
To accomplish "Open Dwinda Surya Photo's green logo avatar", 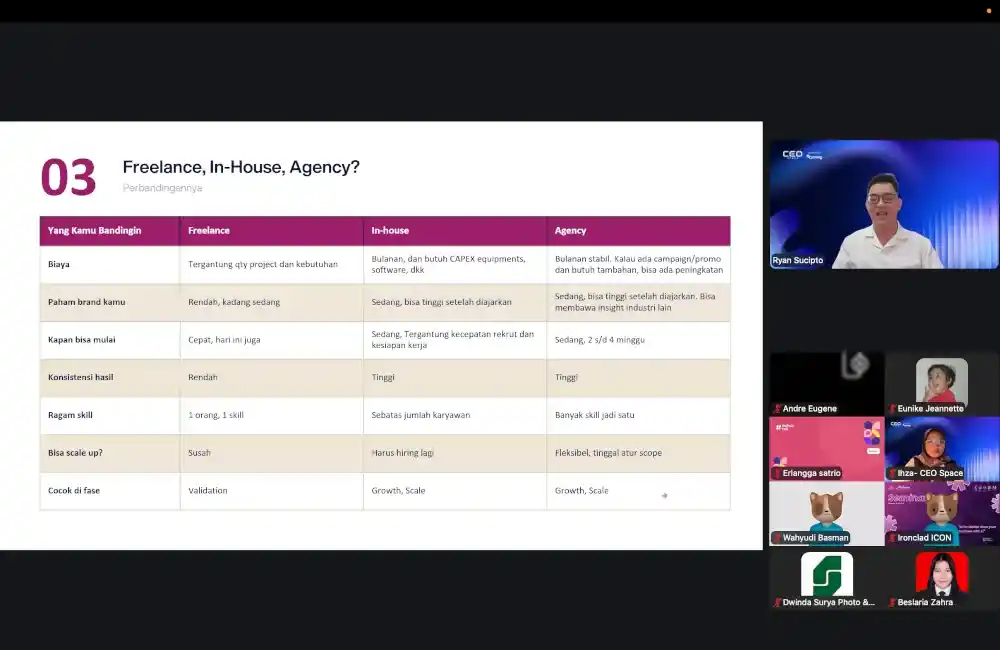I will 827,574.
